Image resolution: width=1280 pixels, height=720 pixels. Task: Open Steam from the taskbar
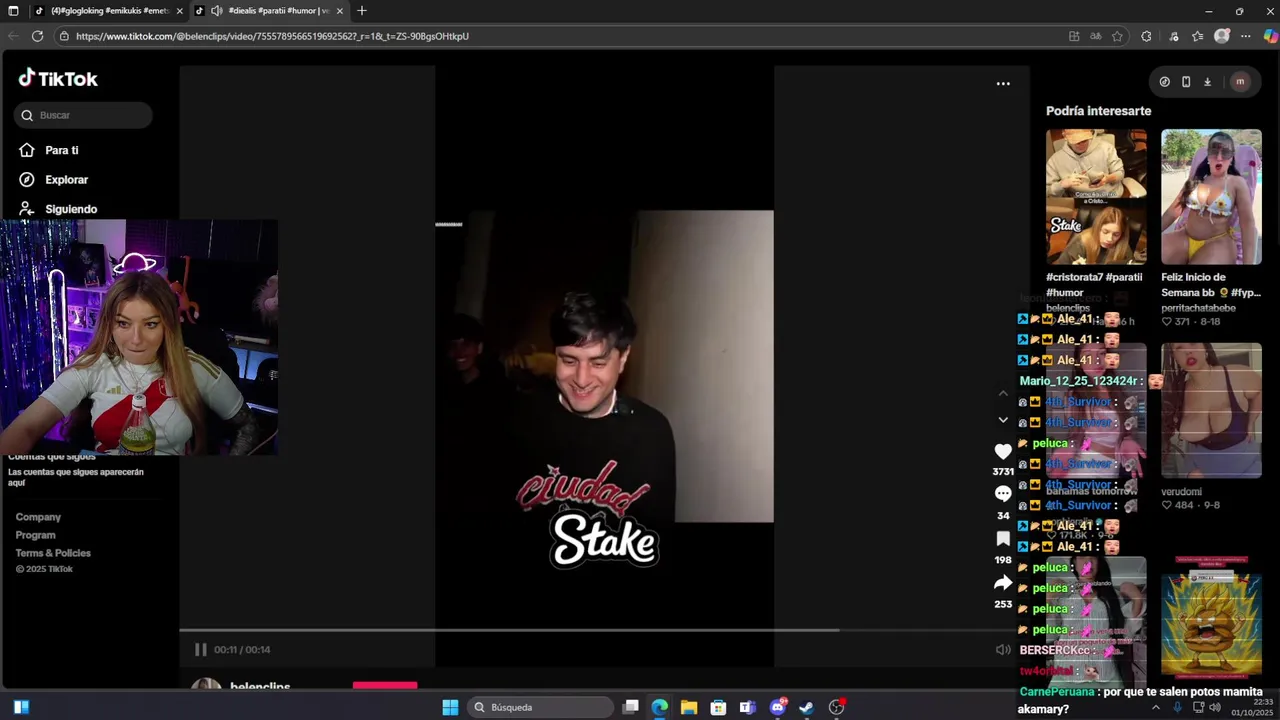(x=806, y=707)
